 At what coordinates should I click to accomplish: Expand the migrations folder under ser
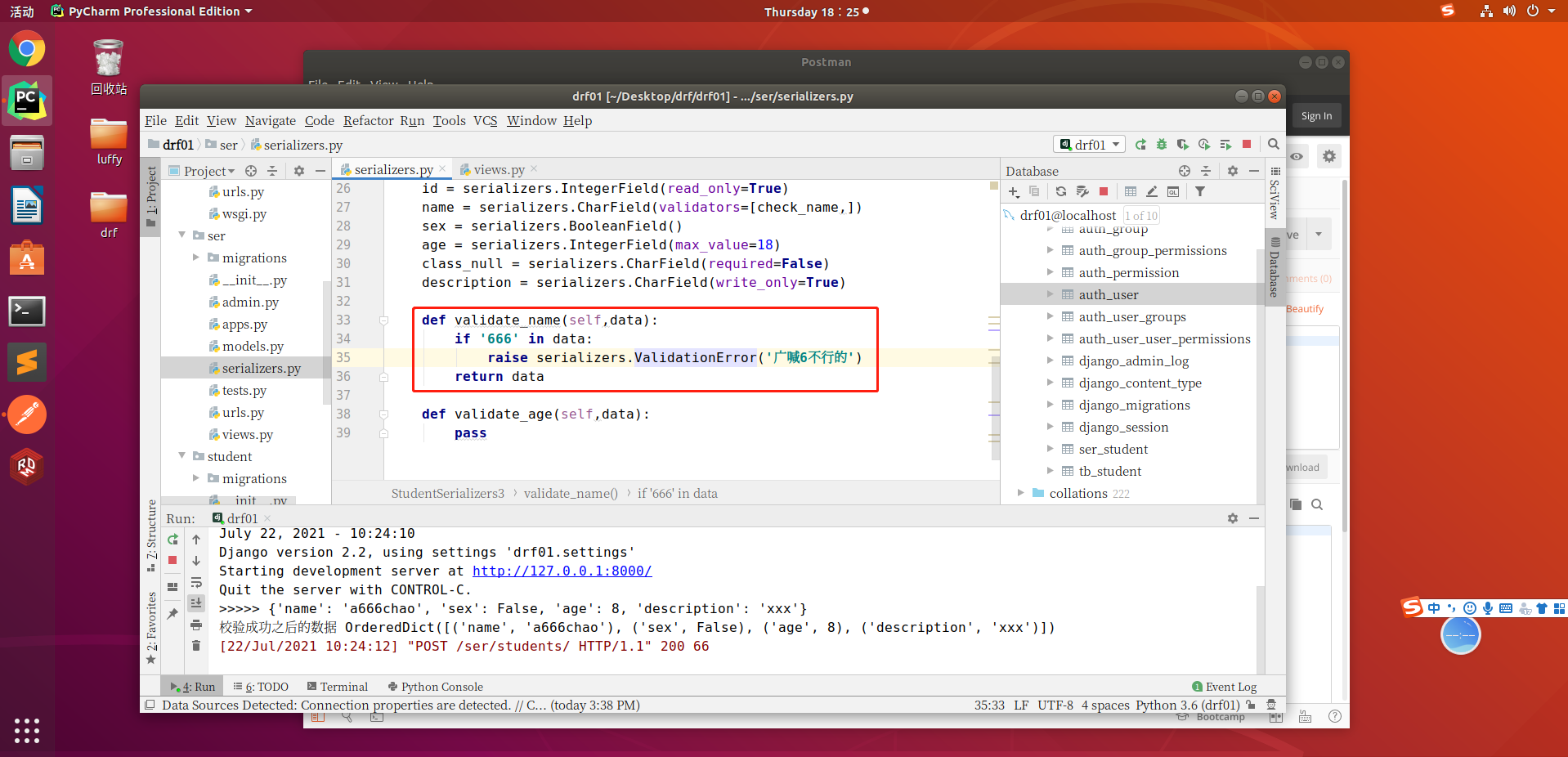click(196, 258)
